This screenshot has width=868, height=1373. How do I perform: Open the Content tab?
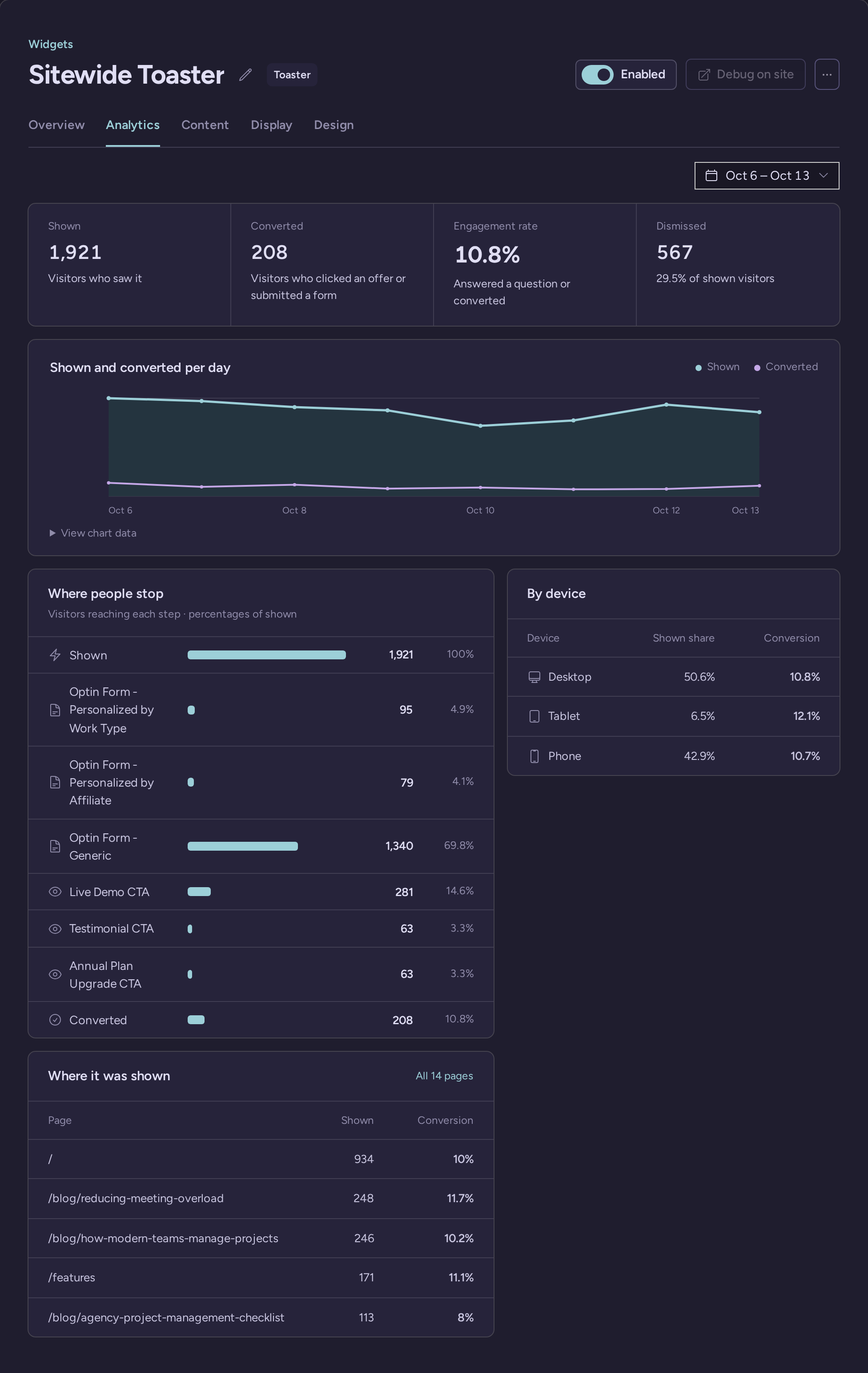205,125
